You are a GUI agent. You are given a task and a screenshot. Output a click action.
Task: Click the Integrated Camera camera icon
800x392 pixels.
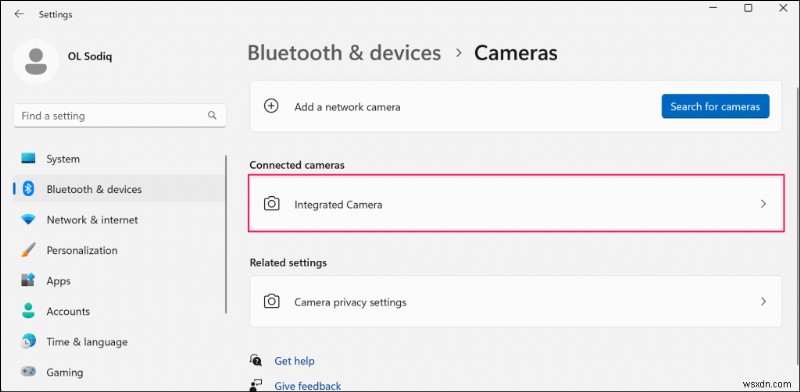click(x=271, y=204)
